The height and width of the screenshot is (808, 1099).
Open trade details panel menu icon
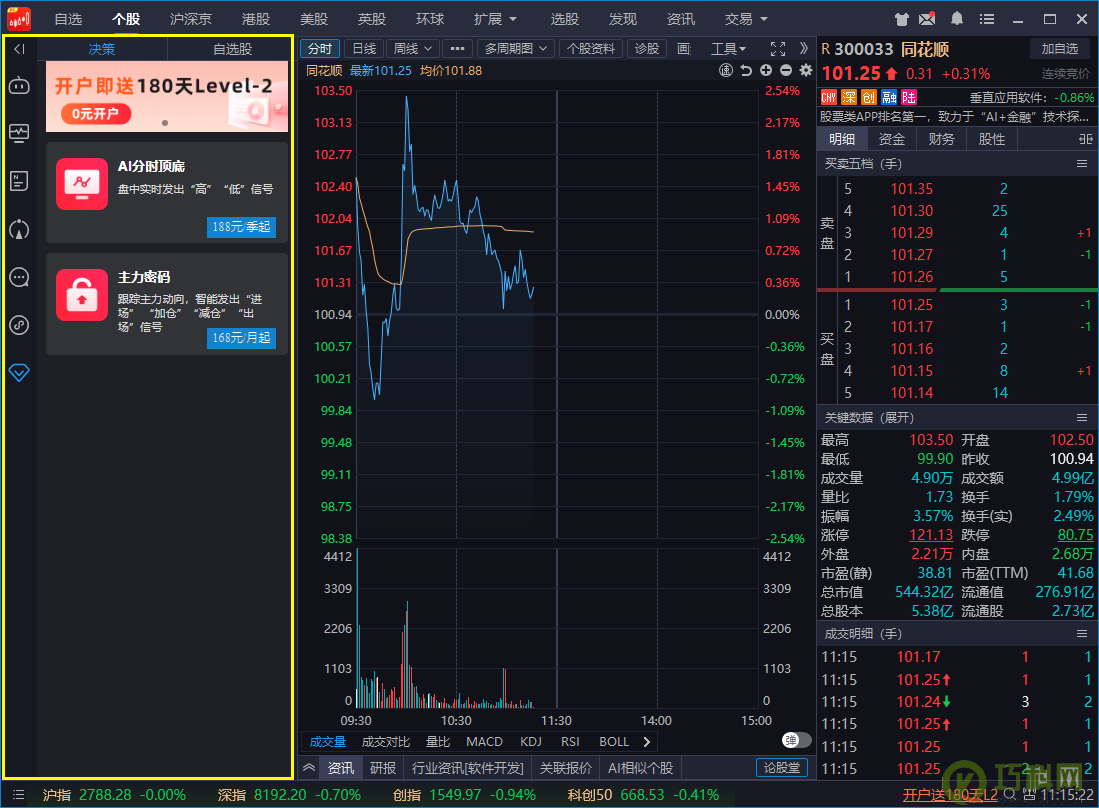1082,634
